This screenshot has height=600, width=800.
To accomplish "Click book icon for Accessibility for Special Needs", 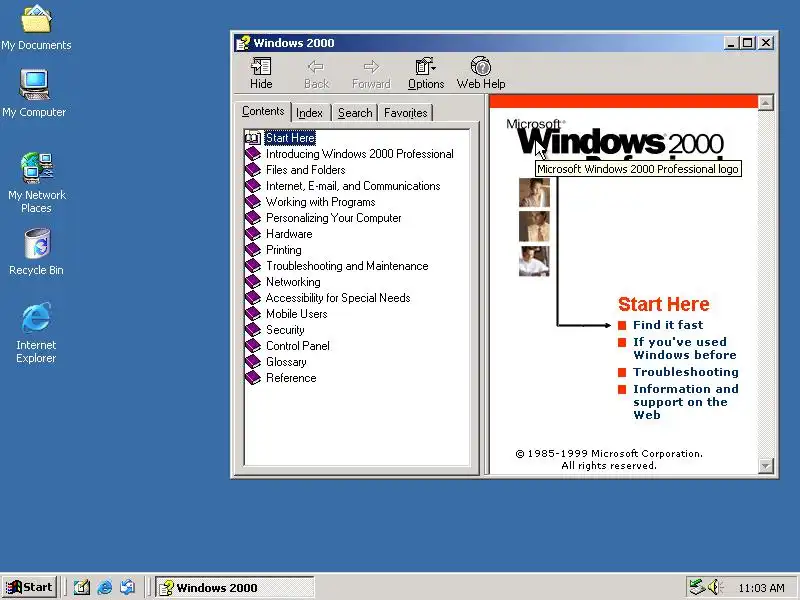I will coord(253,297).
